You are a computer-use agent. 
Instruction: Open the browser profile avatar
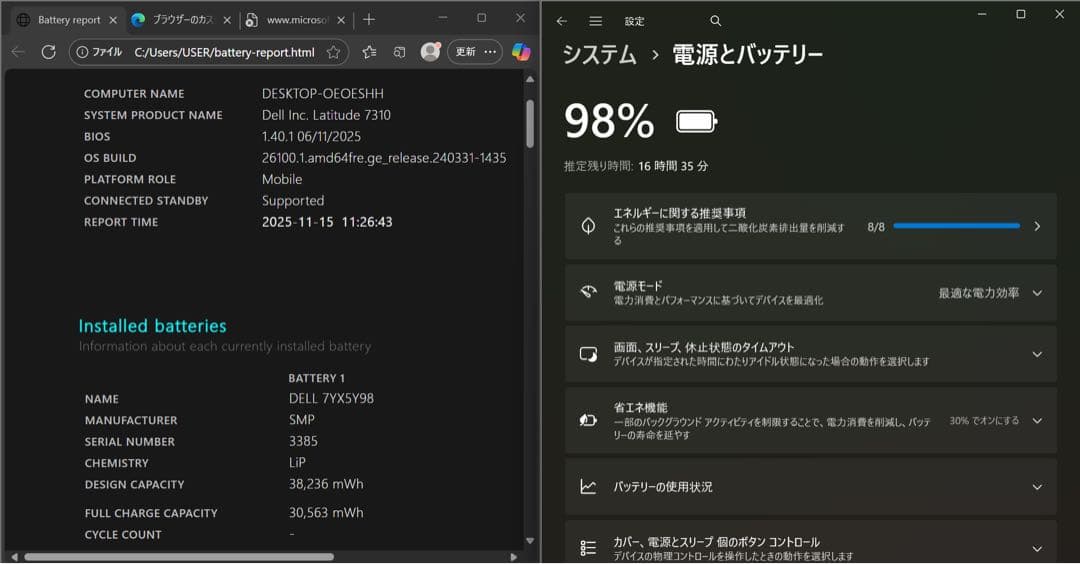coord(430,52)
